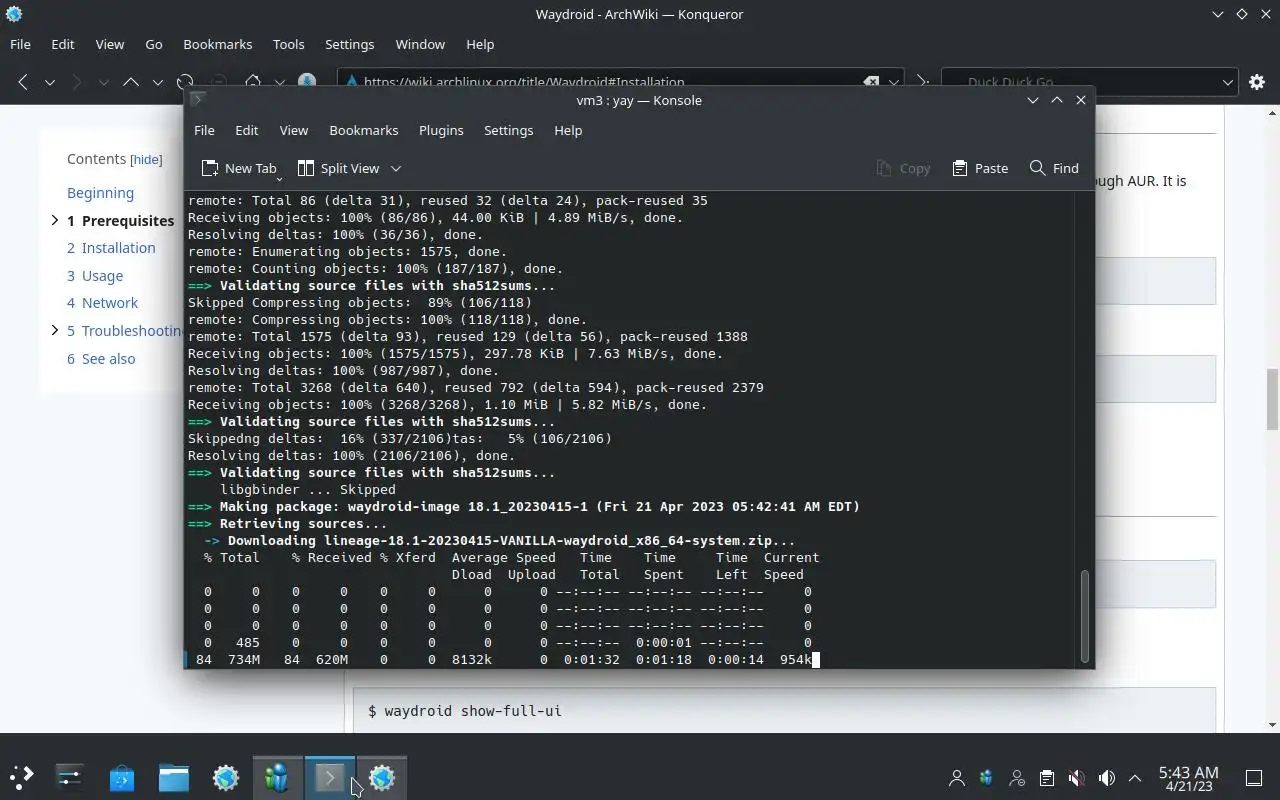Viewport: 1280px width, 800px height.
Task: Switch to running Konqueror taskbar entry
Action: point(381,777)
